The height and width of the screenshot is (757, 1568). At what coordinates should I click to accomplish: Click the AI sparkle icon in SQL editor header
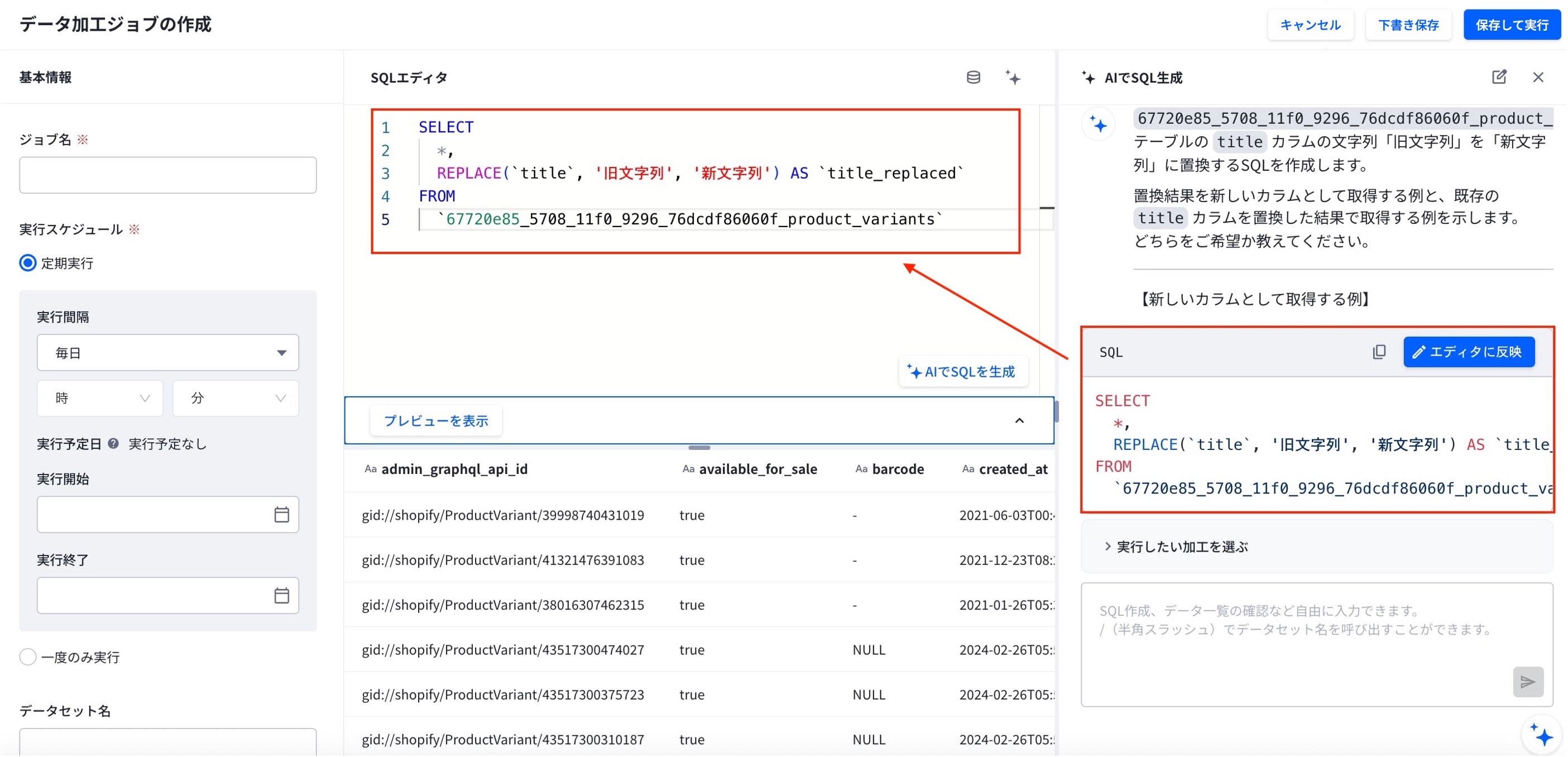tap(1013, 77)
